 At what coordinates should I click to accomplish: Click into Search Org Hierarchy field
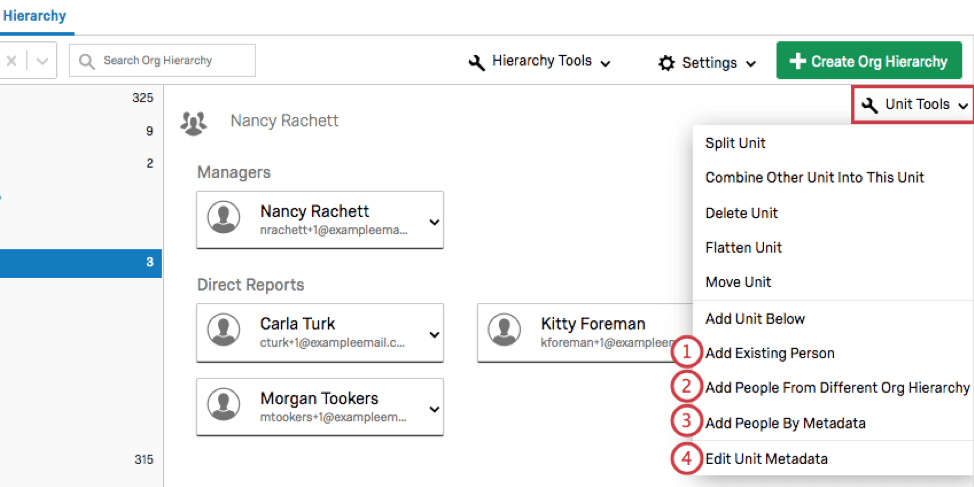click(170, 61)
